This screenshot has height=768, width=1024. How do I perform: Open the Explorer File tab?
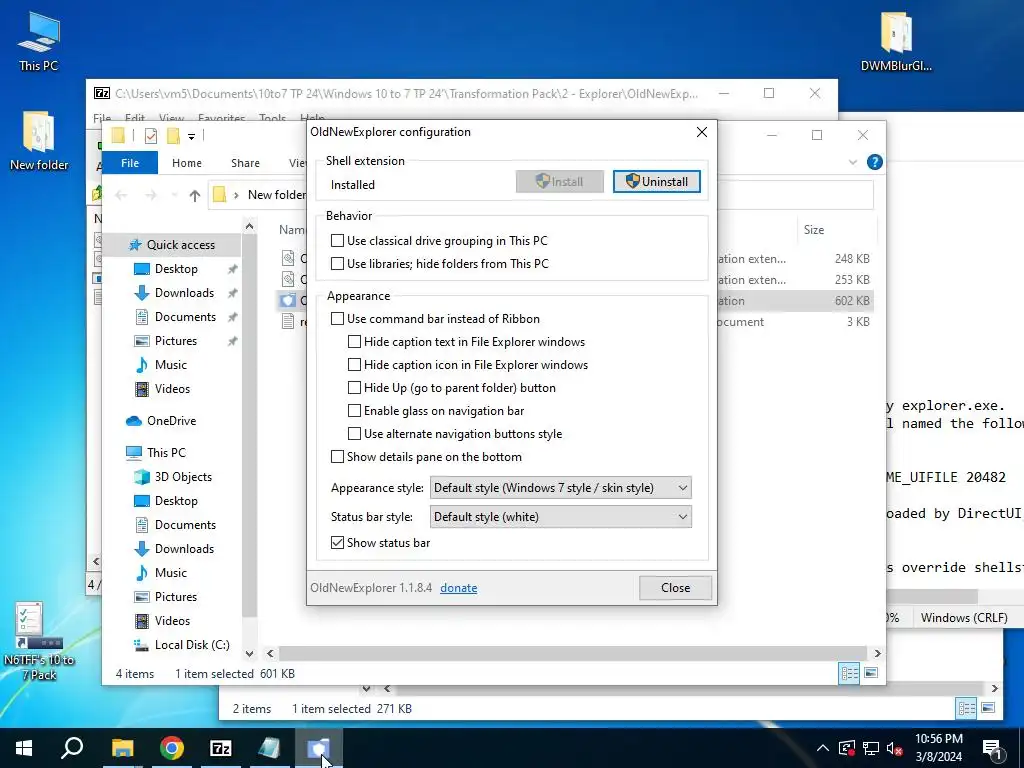pos(130,163)
